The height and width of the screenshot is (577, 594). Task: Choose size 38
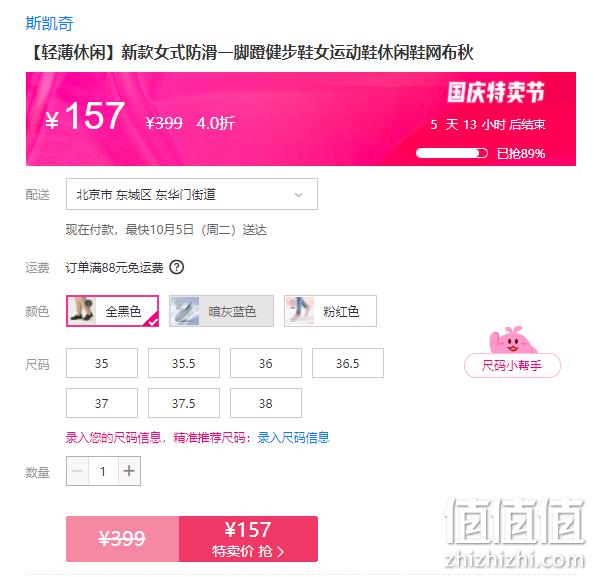(266, 403)
